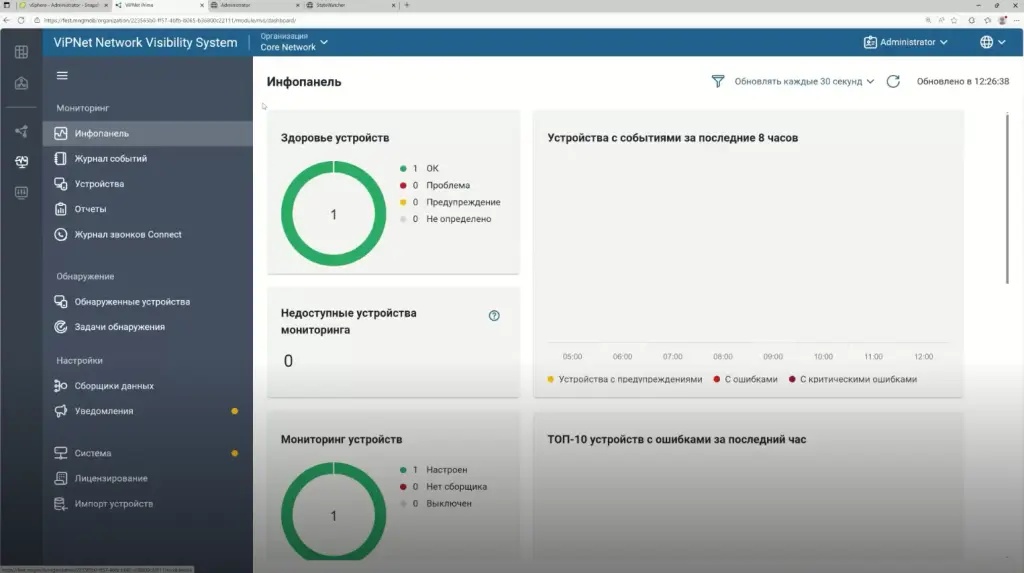
Task: Toggle OK legend item in Здоровье устройств
Action: [x=419, y=169]
